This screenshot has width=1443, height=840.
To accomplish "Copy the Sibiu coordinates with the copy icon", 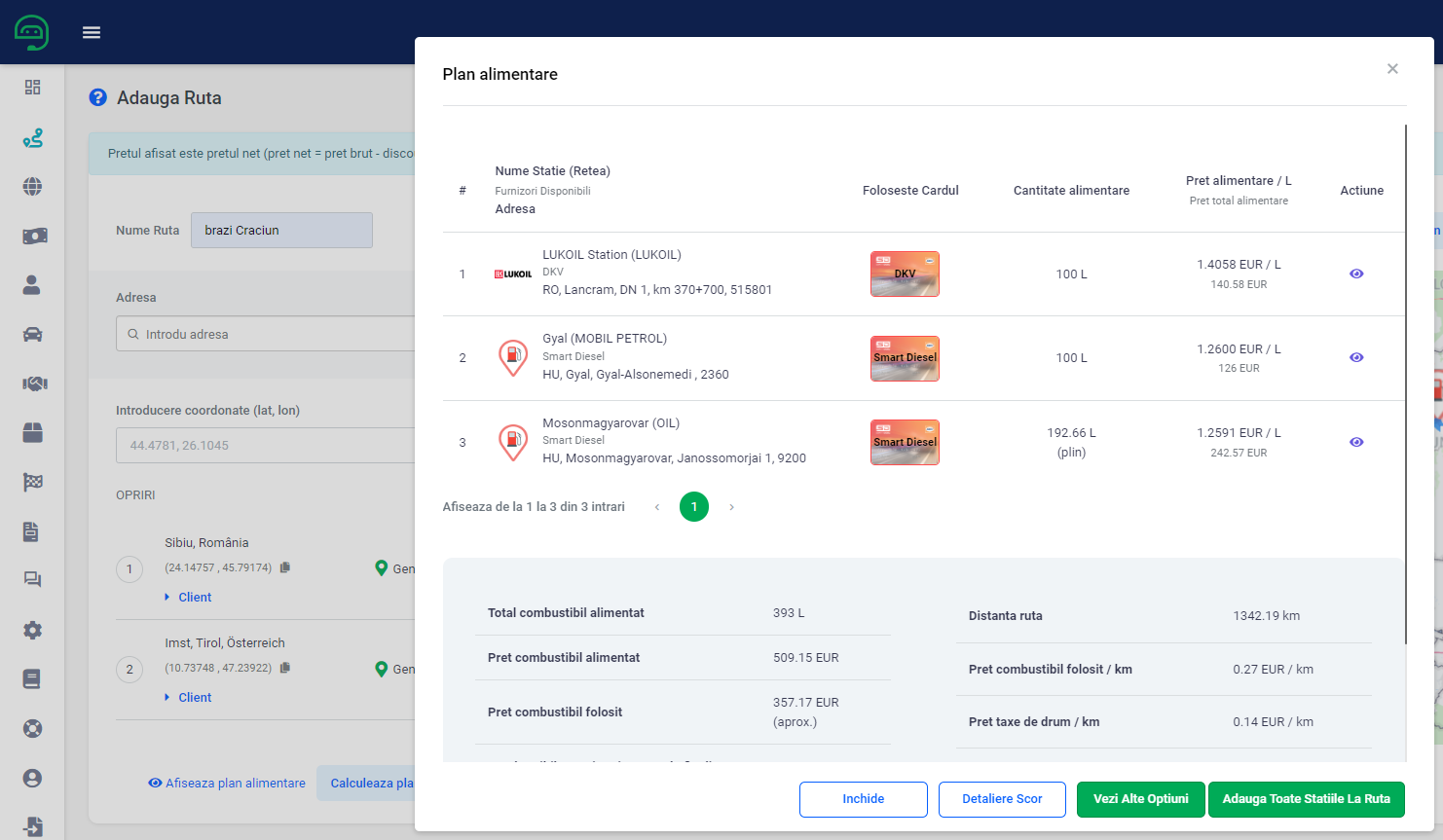I will coord(285,567).
